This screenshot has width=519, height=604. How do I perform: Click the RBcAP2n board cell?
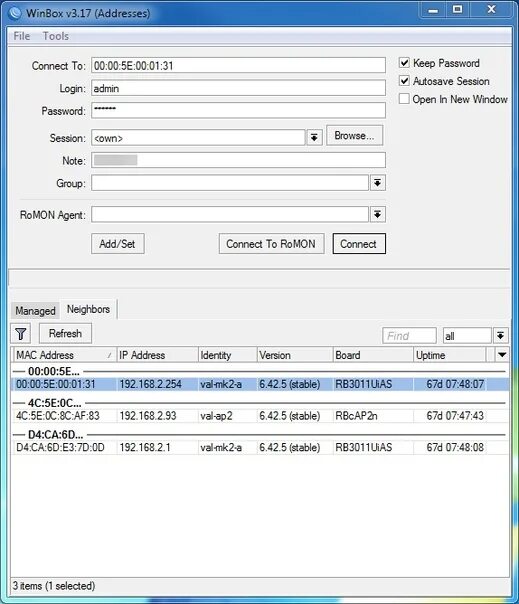[356, 416]
